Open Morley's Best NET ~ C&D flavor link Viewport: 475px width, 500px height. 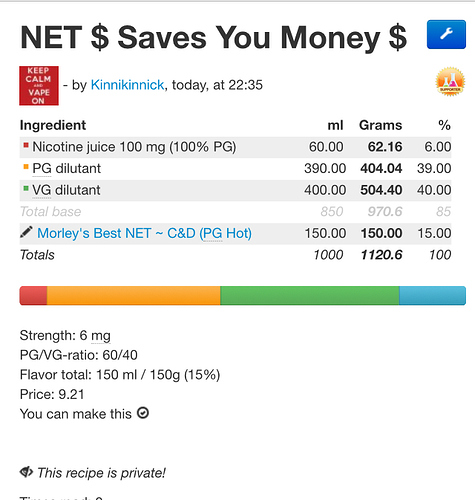click(x=144, y=233)
